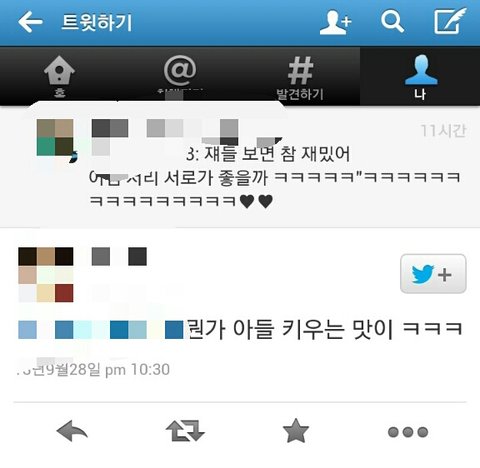Switch to 발견하기 discover tab
This screenshot has width=480, height=468.
(x=300, y=76)
